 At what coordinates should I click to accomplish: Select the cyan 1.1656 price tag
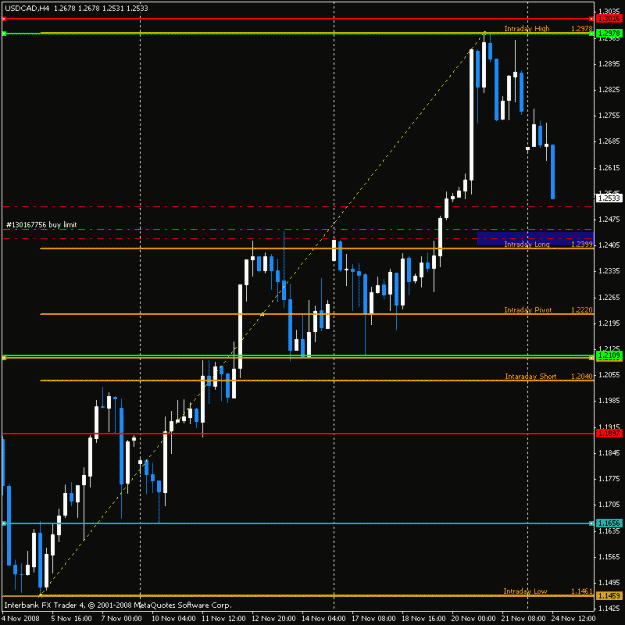point(609,523)
